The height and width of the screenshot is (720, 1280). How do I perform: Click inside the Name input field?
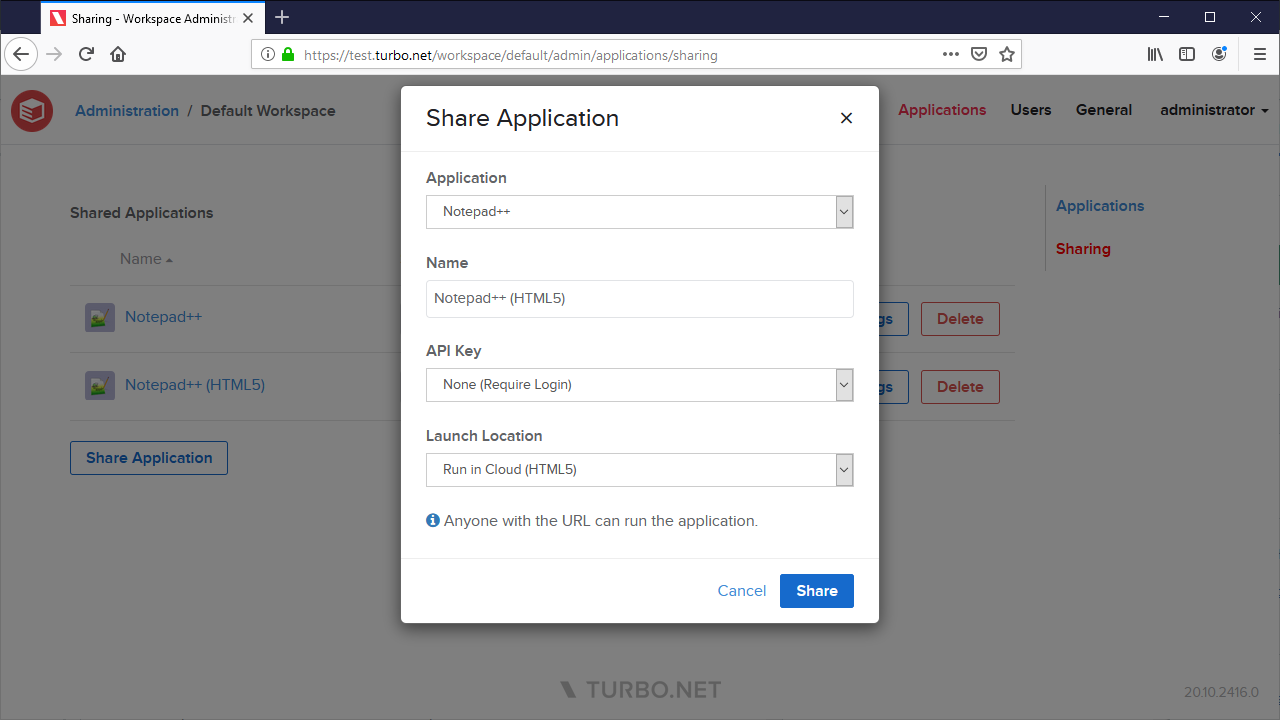[640, 298]
